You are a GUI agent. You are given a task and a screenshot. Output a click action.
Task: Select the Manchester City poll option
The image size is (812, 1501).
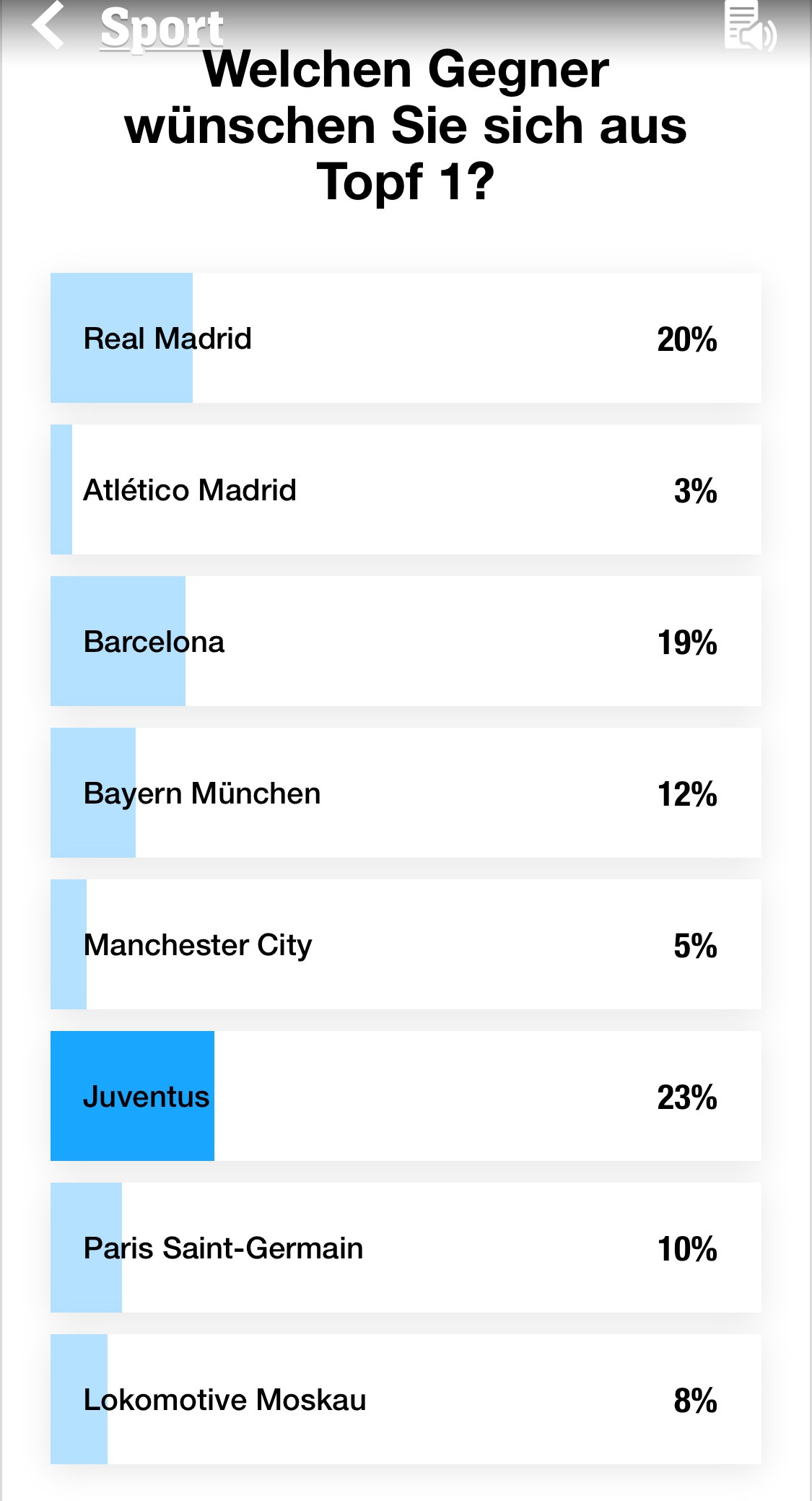[406, 944]
